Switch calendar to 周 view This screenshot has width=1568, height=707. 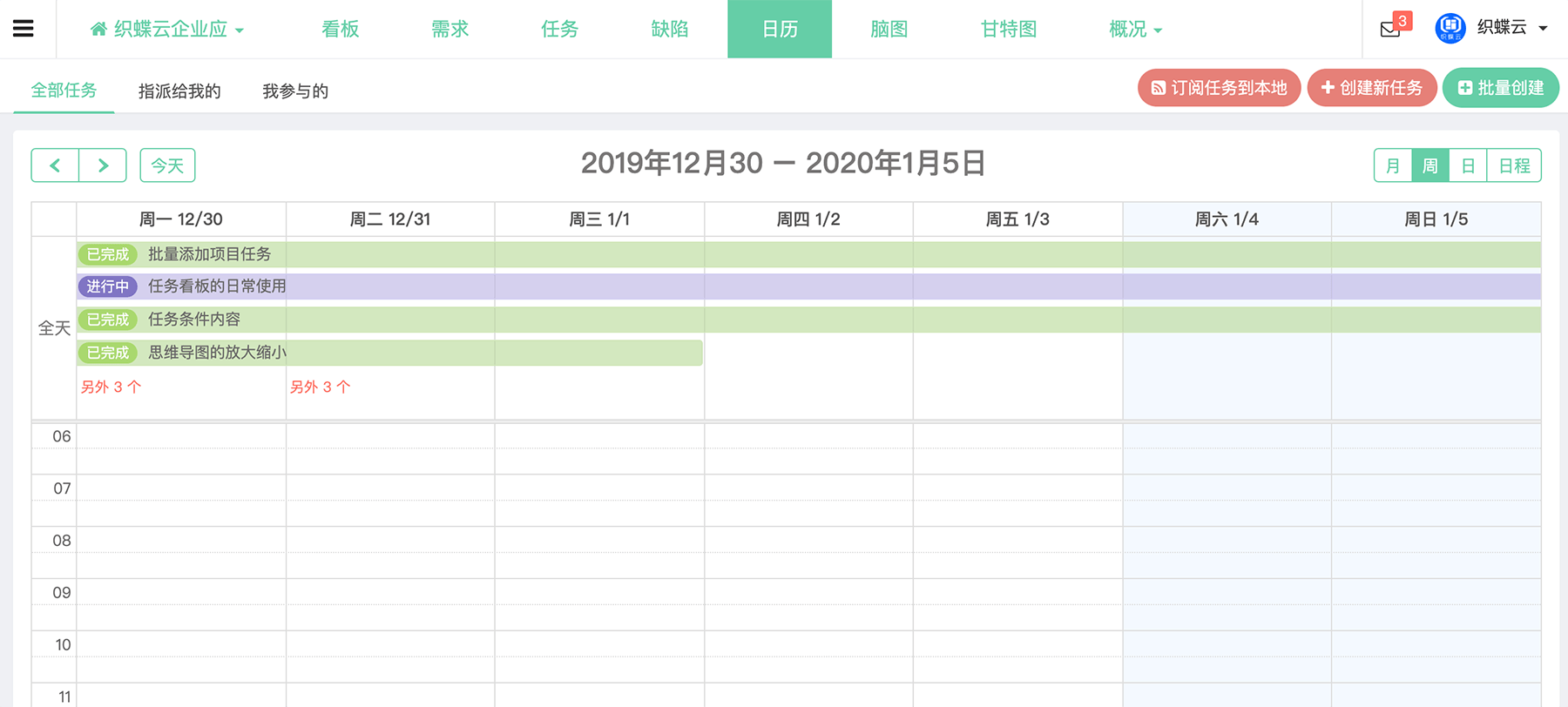[1430, 165]
